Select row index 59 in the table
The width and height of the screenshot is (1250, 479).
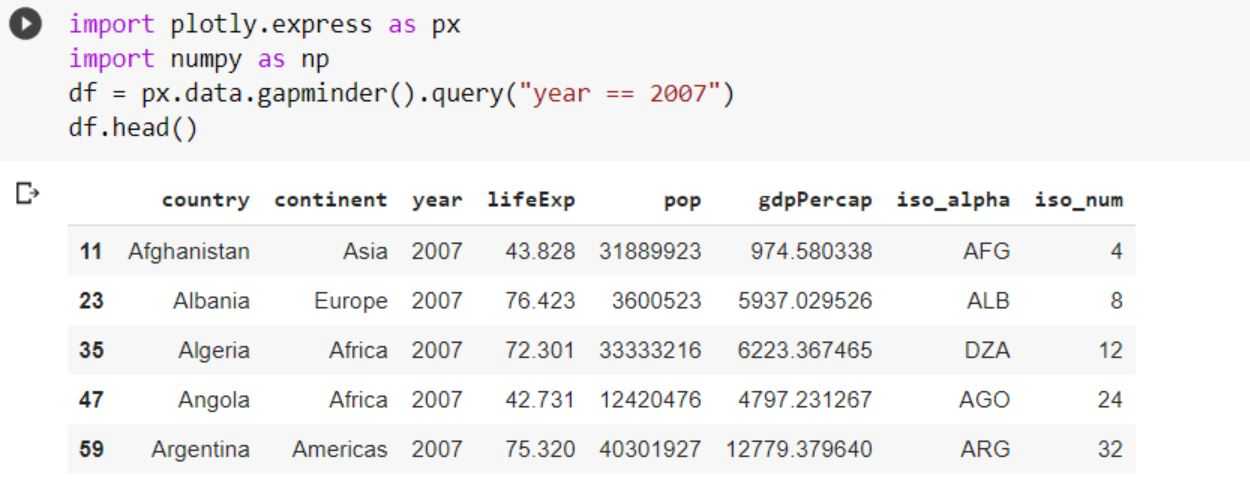(x=92, y=449)
